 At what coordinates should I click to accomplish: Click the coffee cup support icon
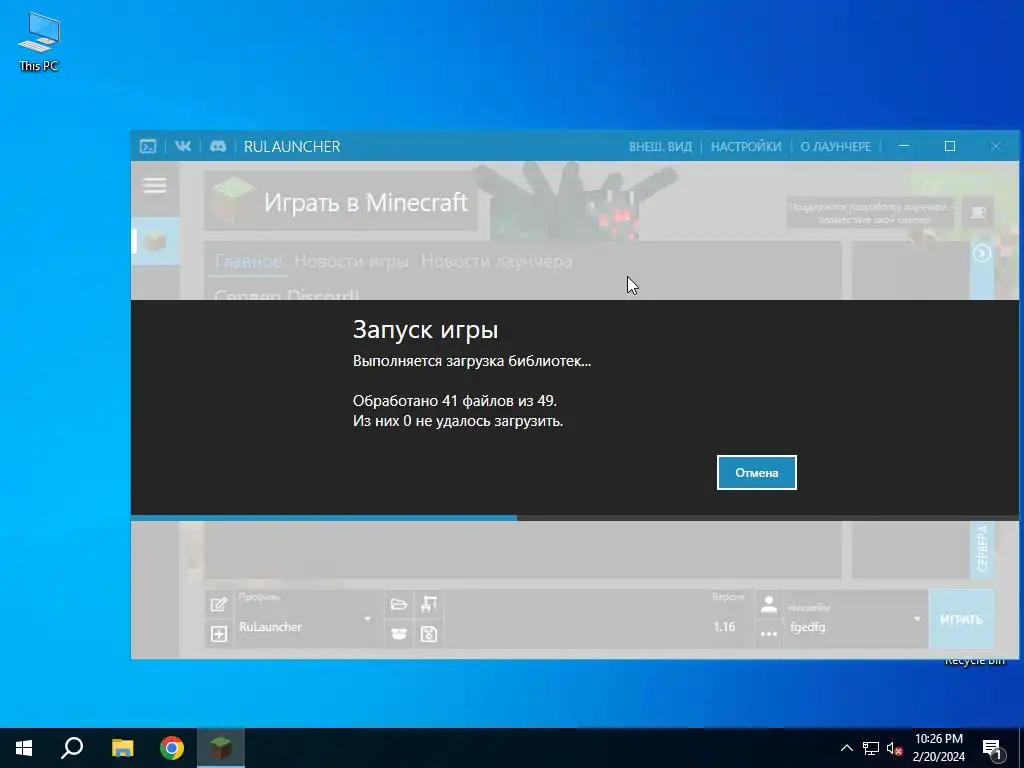pyautogui.click(x=978, y=212)
